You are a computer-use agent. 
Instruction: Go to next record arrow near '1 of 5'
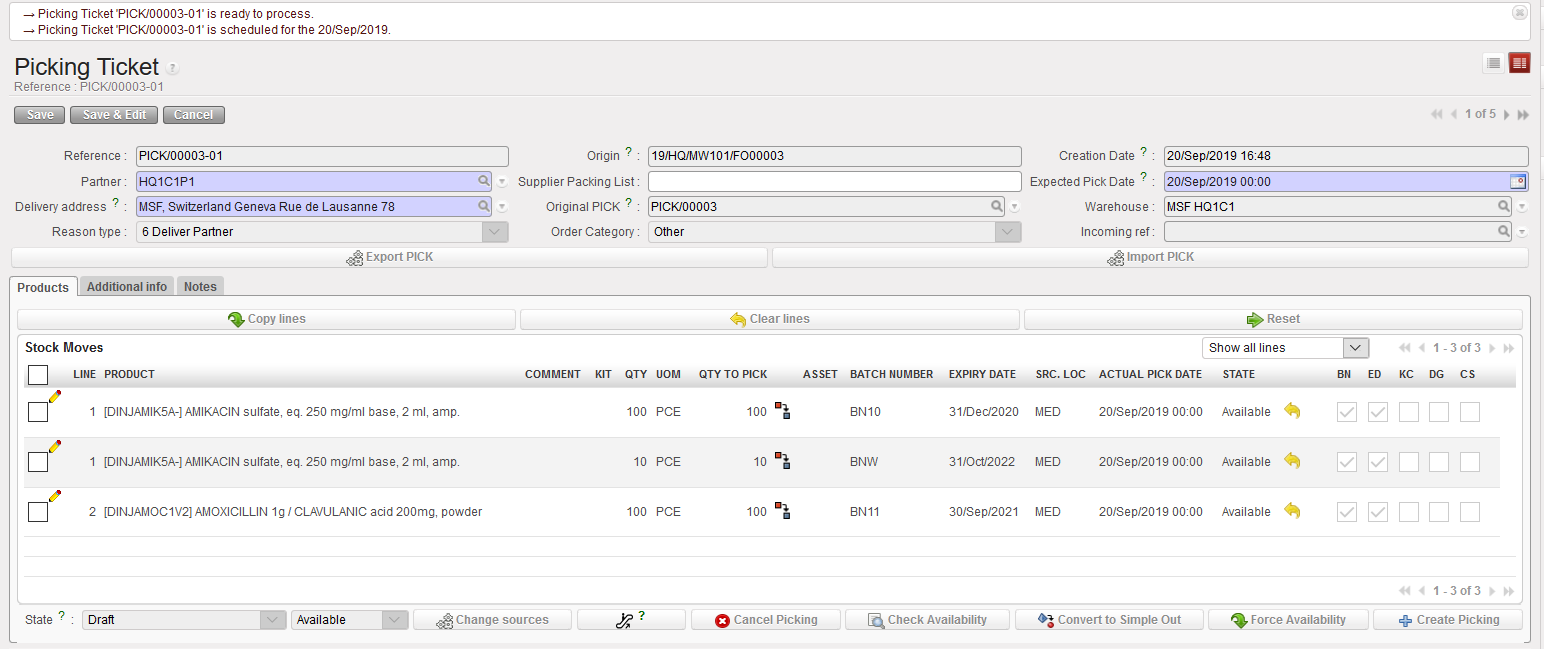1506,115
